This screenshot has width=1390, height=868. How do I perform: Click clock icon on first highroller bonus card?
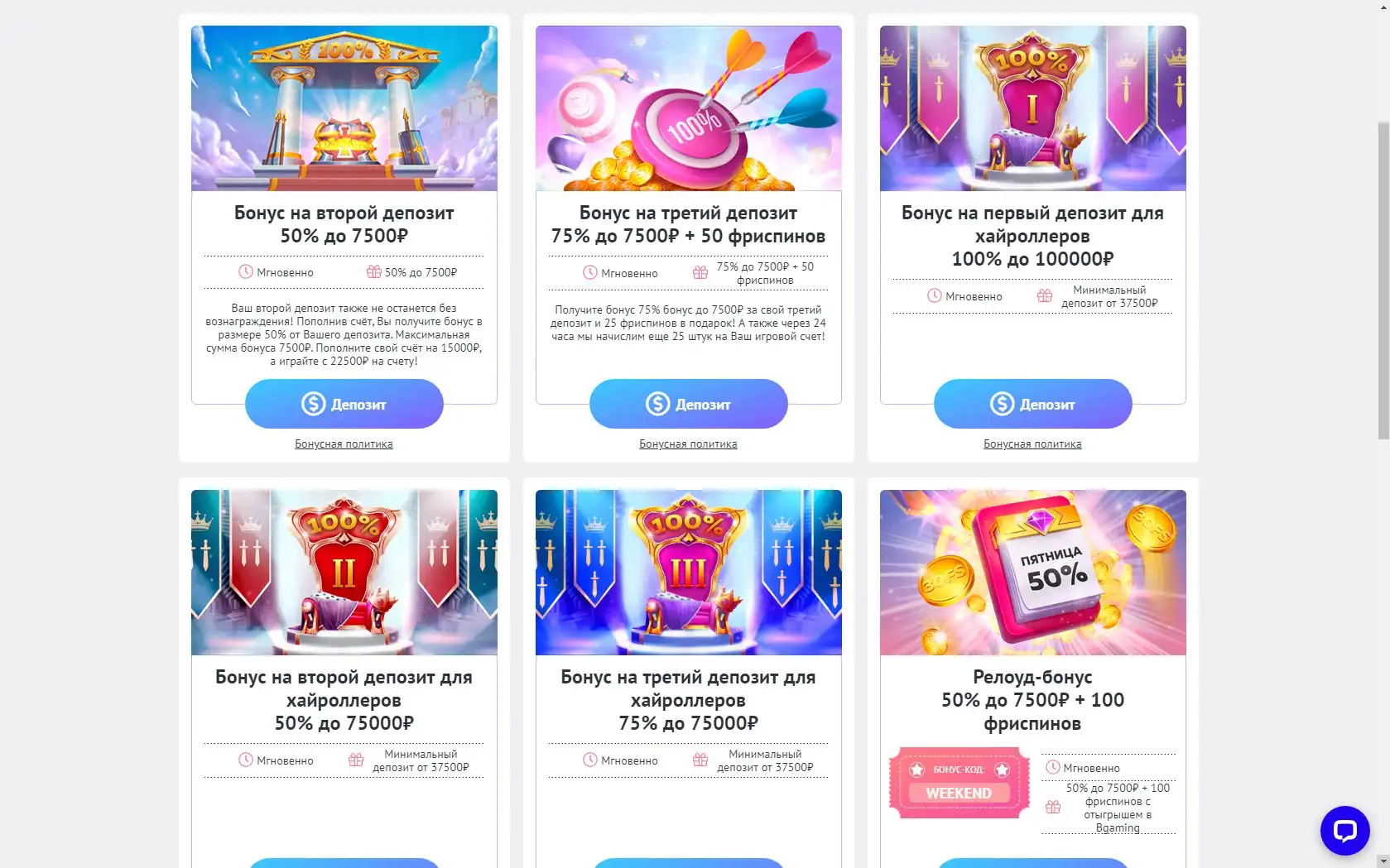point(935,295)
